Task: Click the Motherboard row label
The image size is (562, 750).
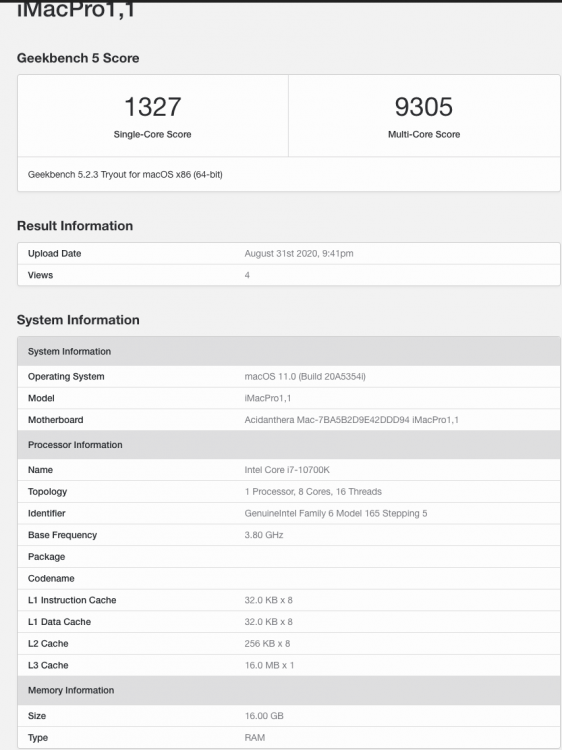Action: coord(55,420)
